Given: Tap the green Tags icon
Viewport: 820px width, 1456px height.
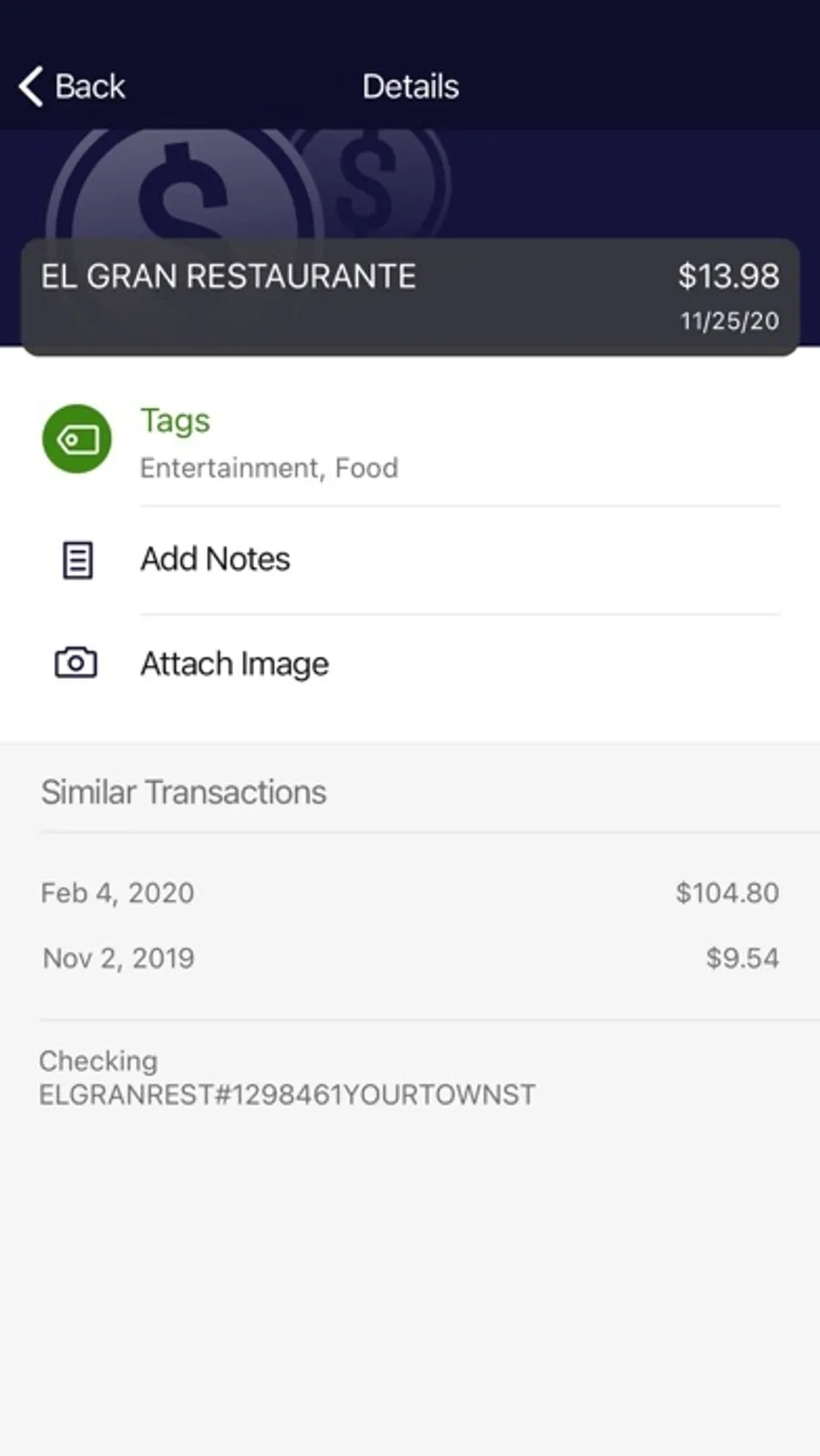Looking at the screenshot, I should click(77, 439).
